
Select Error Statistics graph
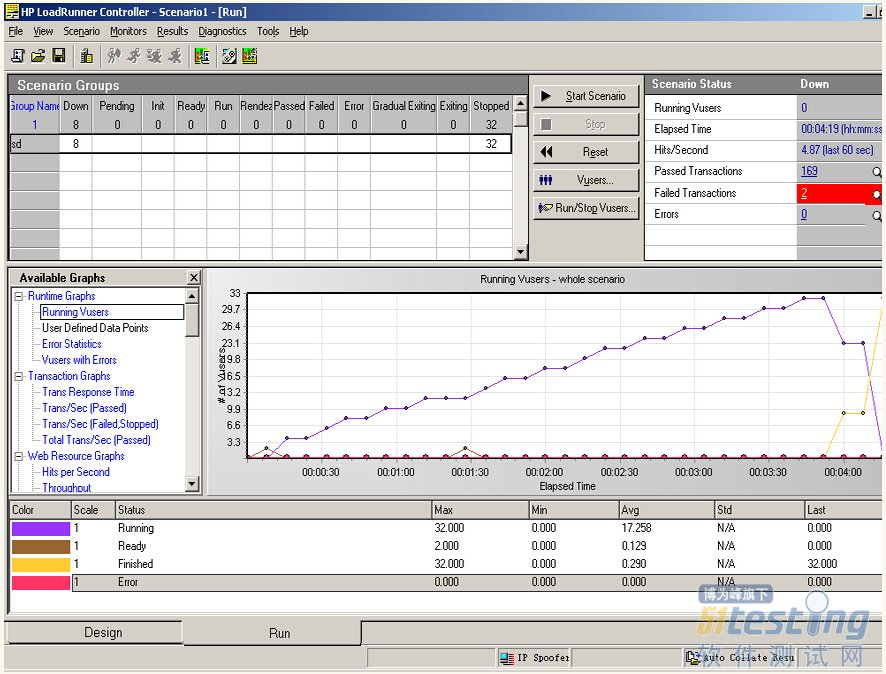tap(72, 343)
